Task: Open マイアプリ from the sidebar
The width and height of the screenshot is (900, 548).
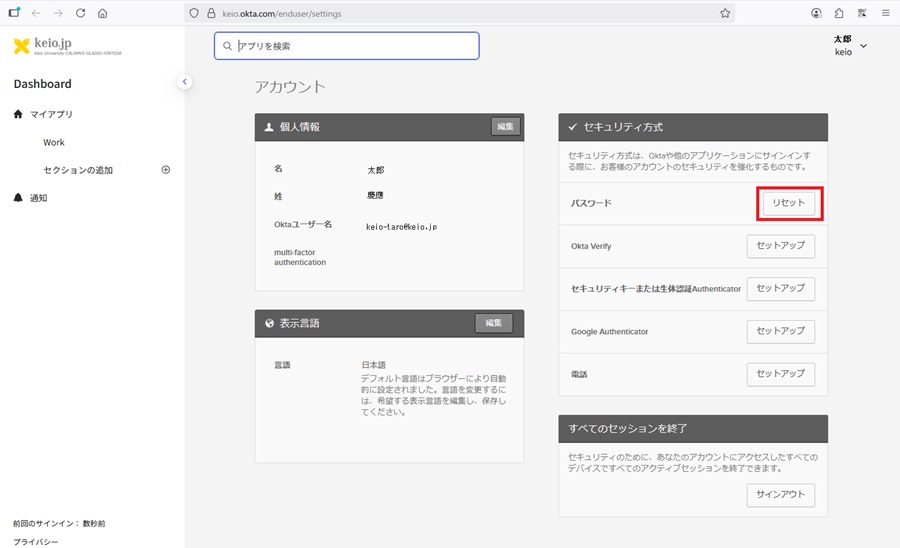Action: pyautogui.click(x=51, y=114)
